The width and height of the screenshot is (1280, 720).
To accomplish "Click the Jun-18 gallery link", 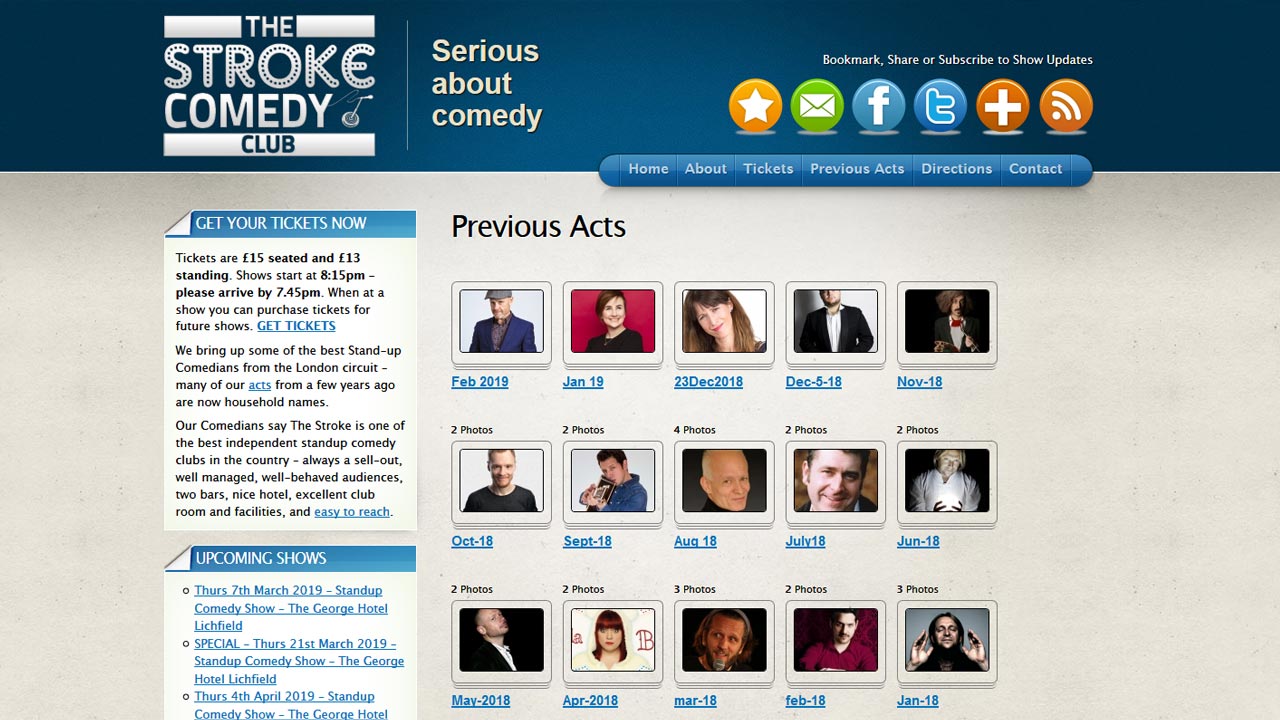I will point(918,541).
